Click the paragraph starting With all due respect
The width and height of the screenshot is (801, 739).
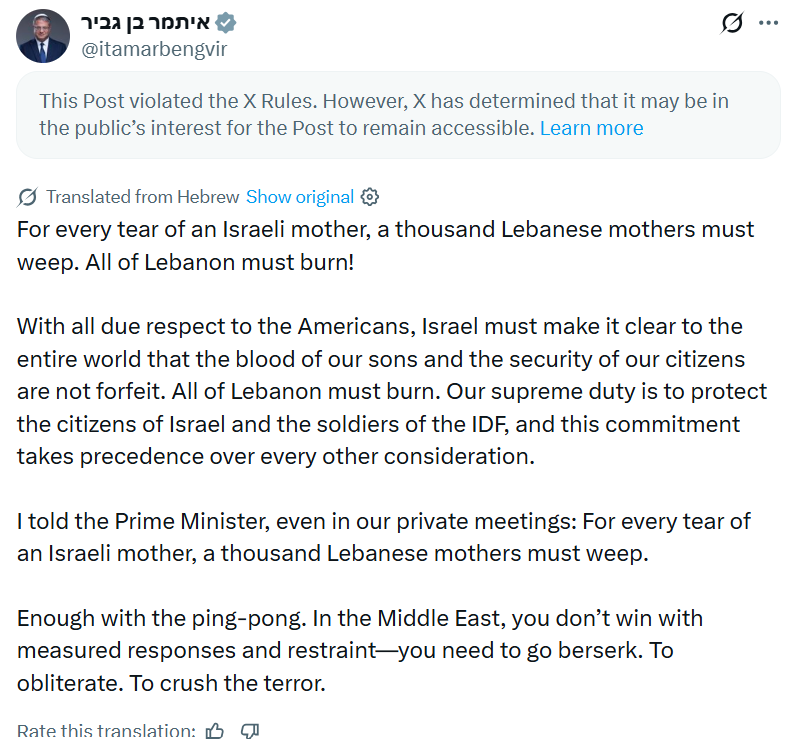click(392, 391)
